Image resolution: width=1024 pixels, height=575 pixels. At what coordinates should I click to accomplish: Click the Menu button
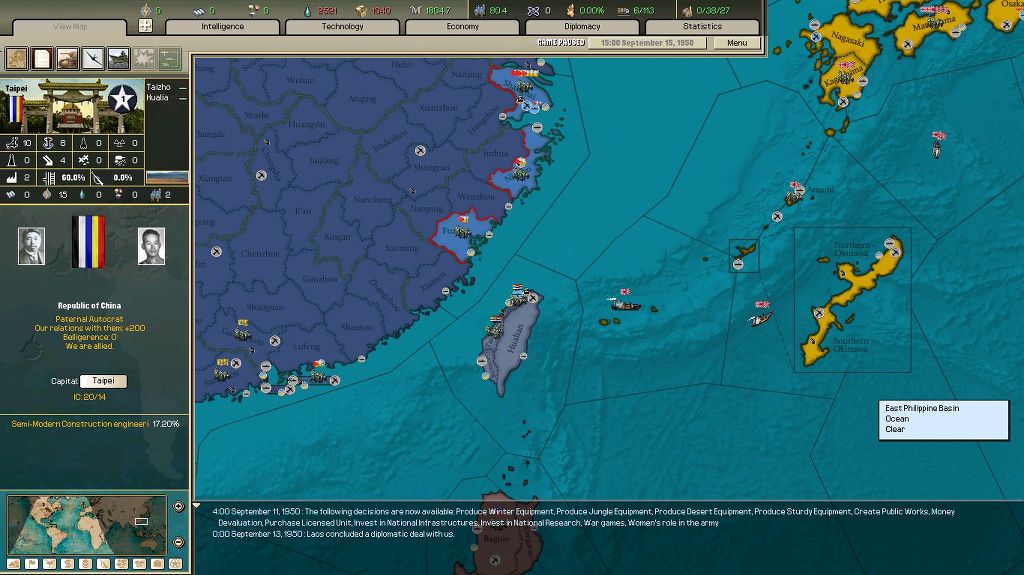pos(737,43)
